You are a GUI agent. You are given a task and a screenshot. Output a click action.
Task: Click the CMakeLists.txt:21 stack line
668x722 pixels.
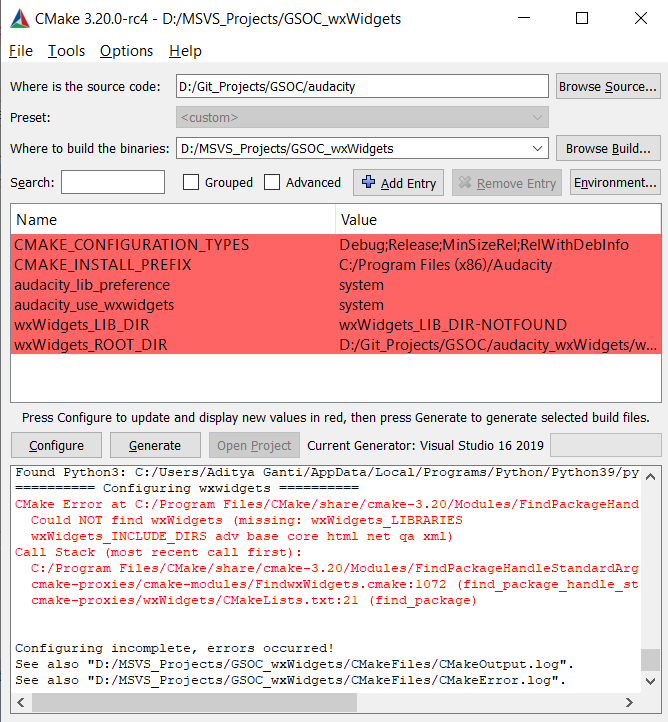[x=254, y=600]
